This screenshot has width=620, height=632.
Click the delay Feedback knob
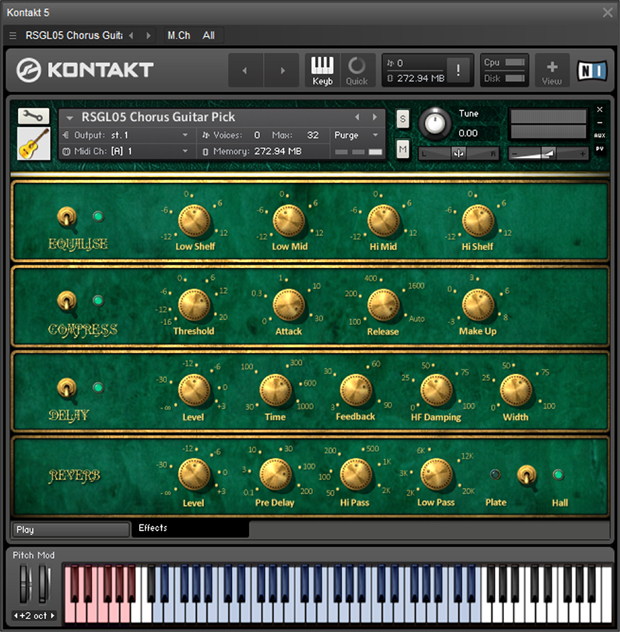tap(356, 391)
